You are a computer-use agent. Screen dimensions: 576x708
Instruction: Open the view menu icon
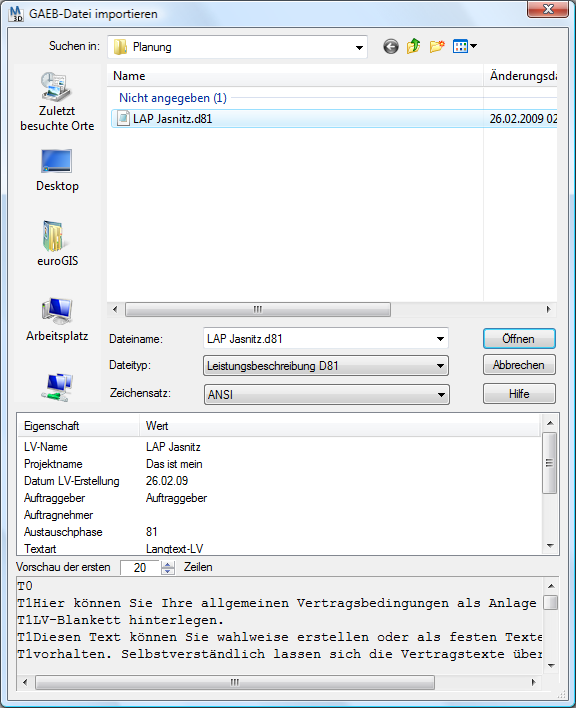tap(465, 47)
